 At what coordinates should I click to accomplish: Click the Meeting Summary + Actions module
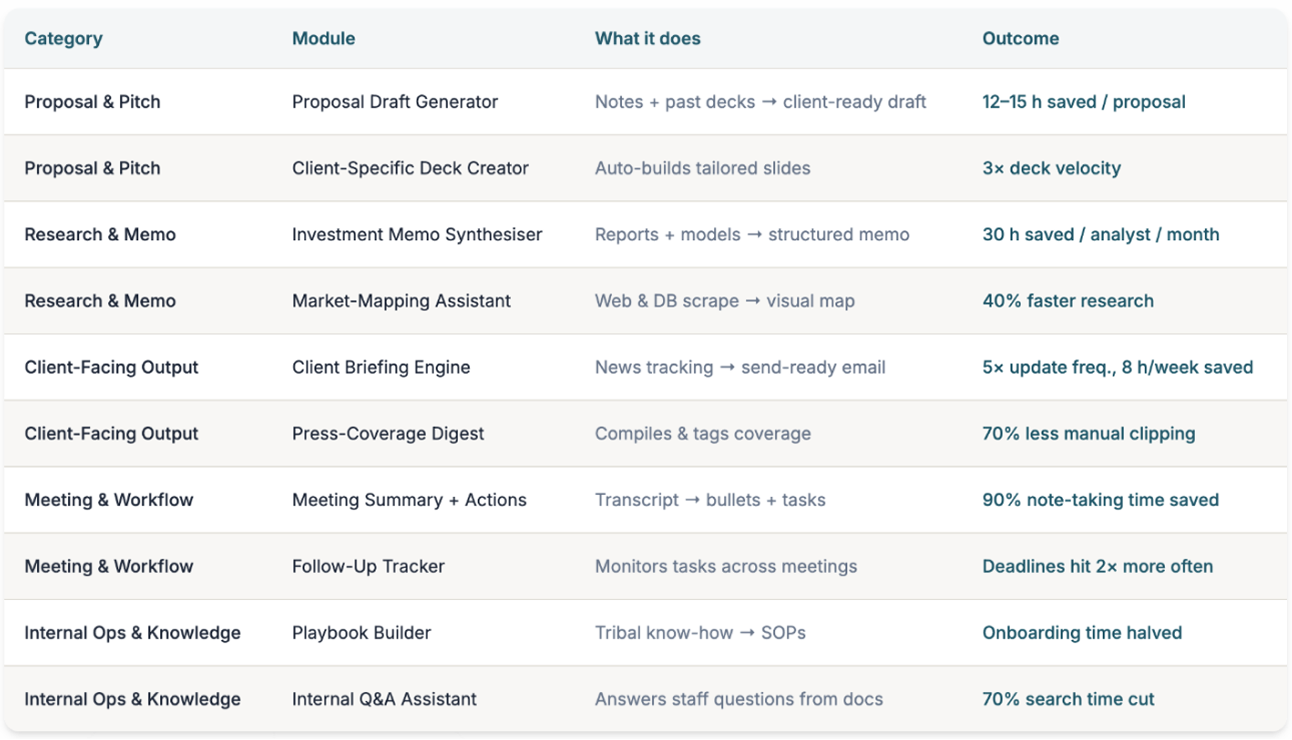pos(408,500)
